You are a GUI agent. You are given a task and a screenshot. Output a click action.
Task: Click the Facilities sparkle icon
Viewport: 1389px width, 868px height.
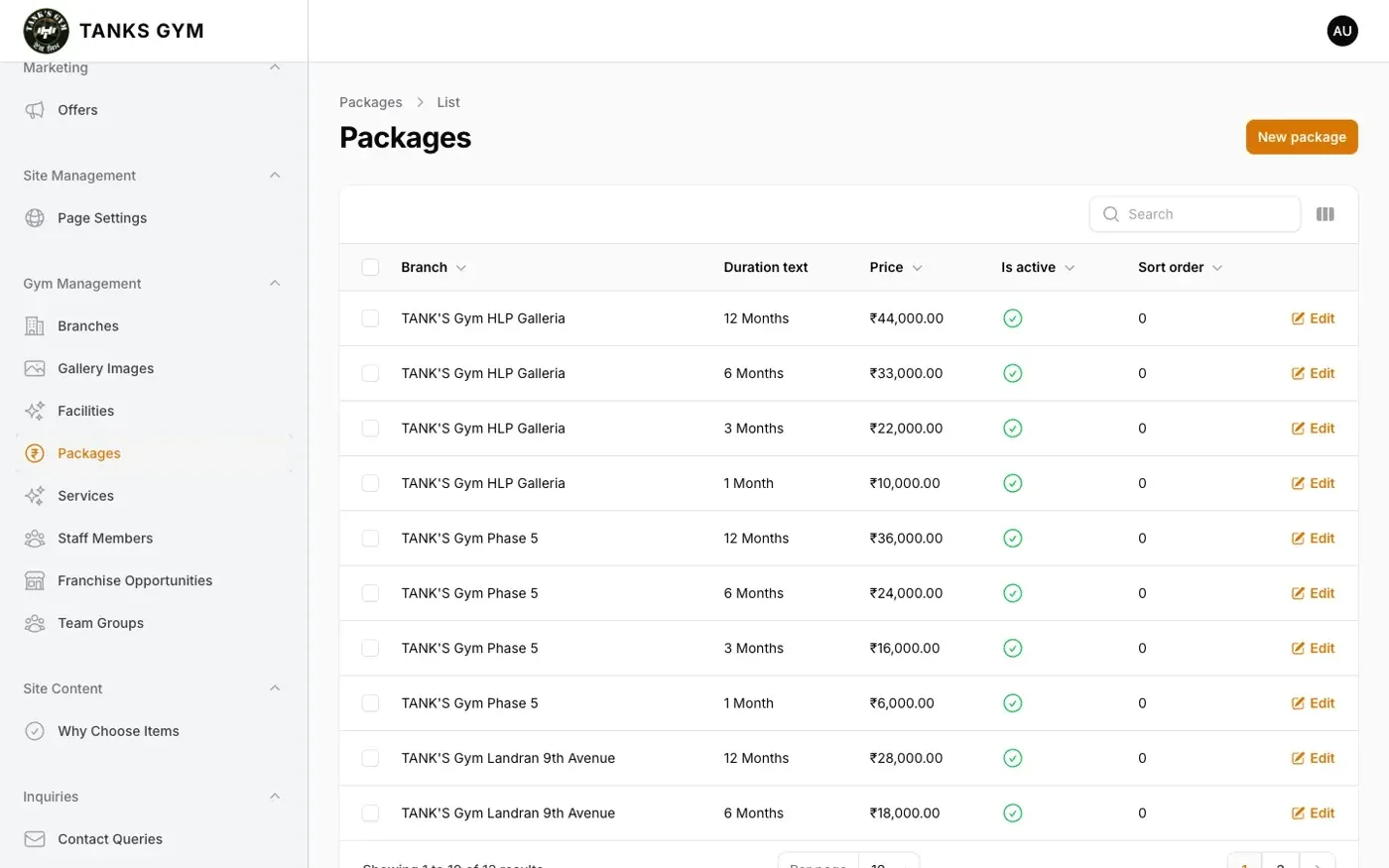click(x=35, y=411)
